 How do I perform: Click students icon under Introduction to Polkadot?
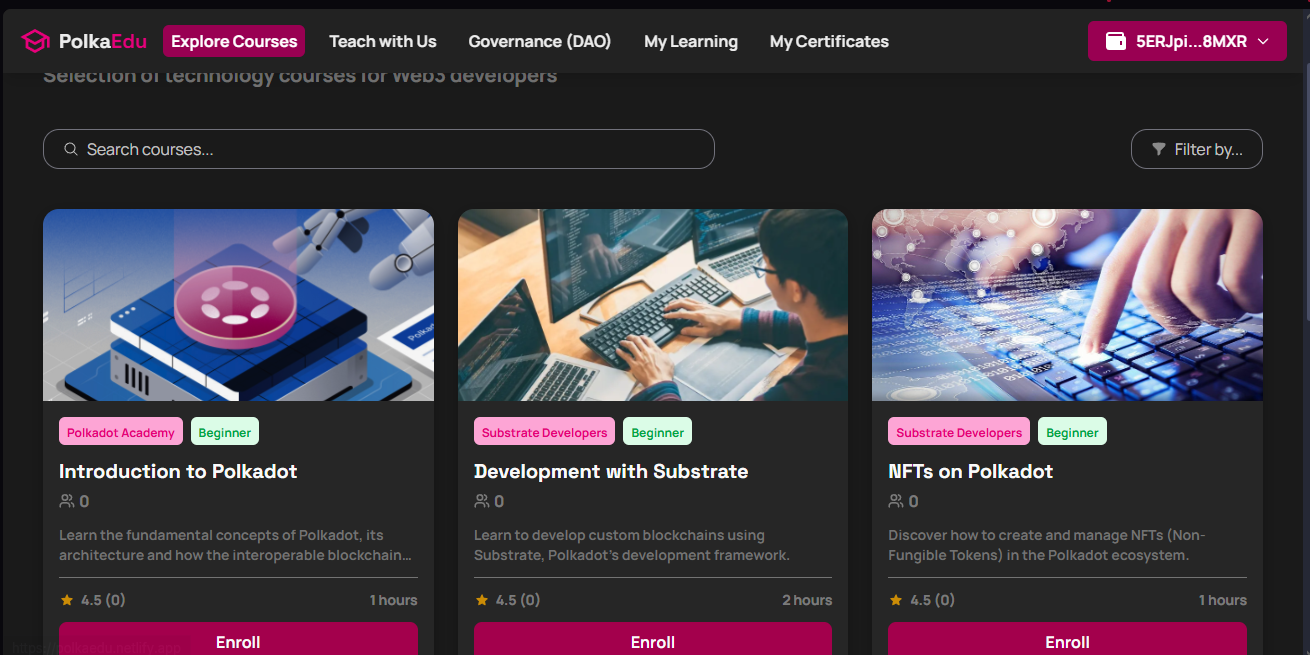[67, 501]
